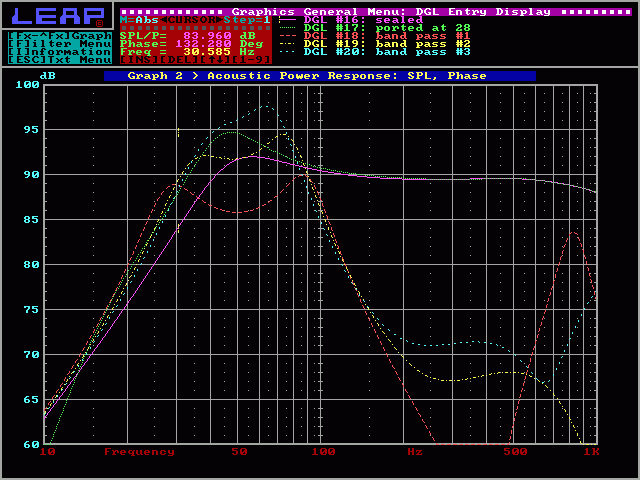Viewport: 640px width, 480px height.
Task: Click the red band pass #1 peak near 1K
Action: click(574, 233)
